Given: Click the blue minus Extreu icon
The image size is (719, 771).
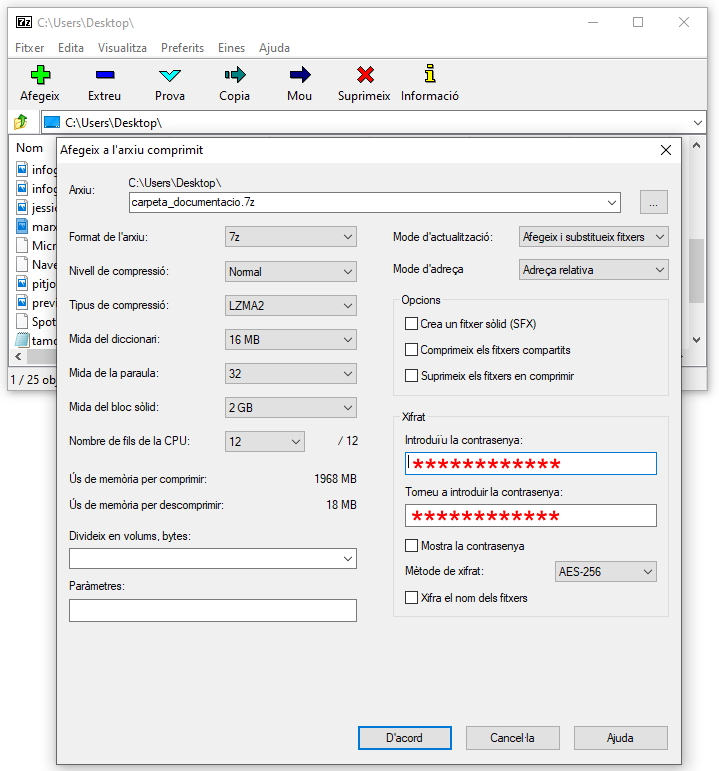Looking at the screenshot, I should point(104,75).
